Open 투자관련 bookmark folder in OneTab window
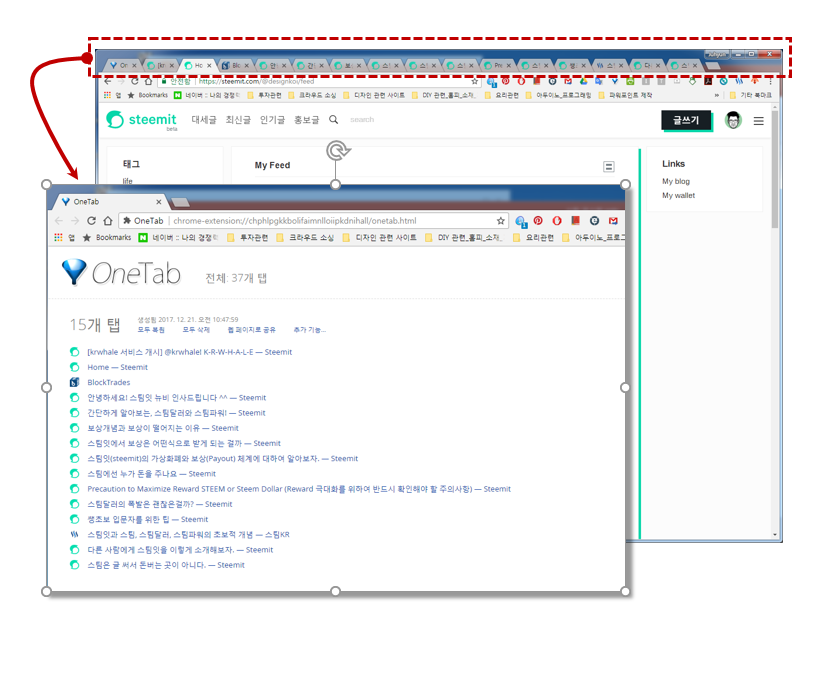This screenshot has height=690, width=824. [247, 238]
